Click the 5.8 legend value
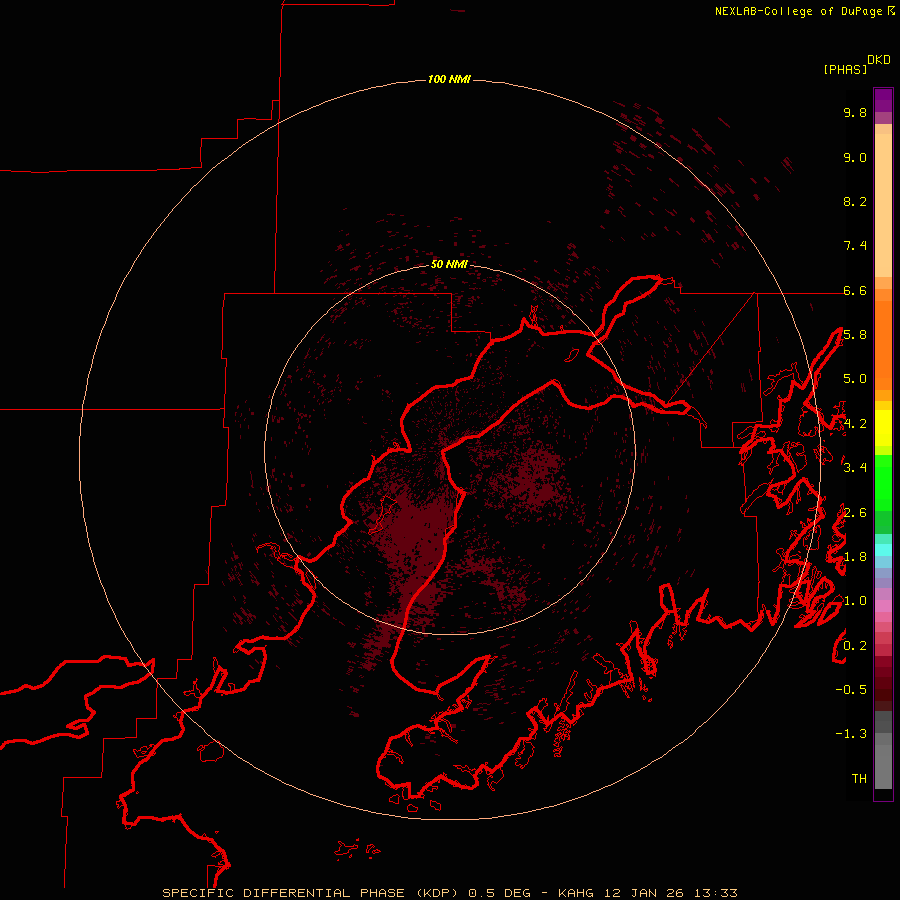This screenshot has height=900, width=900. 855,335
